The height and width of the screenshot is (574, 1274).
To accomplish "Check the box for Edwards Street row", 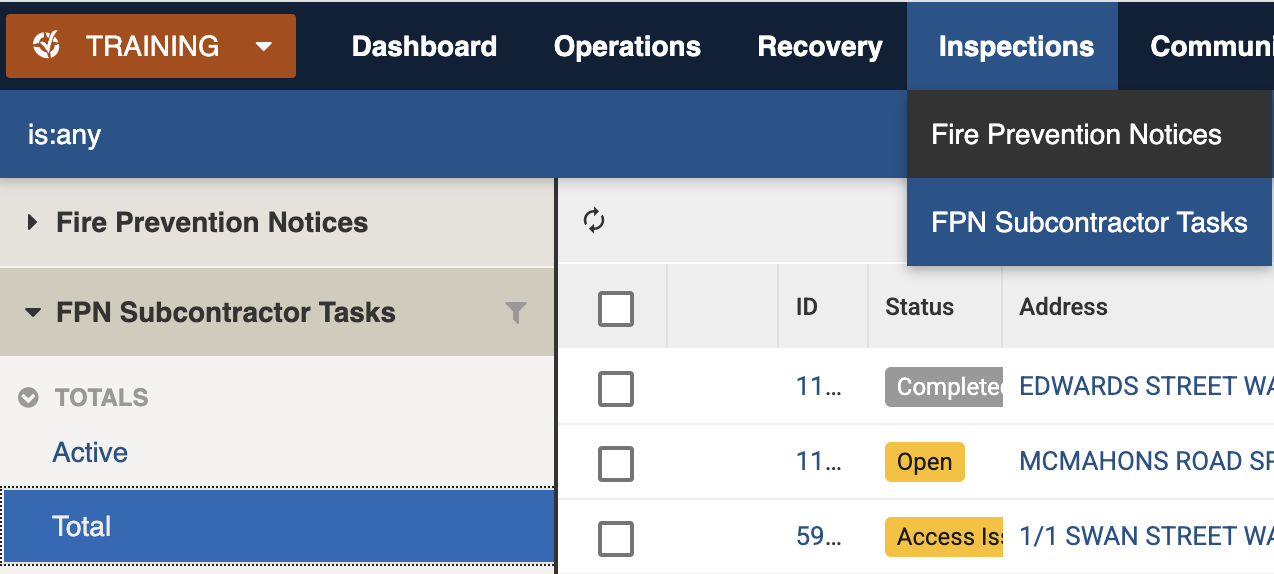I will [x=616, y=388].
